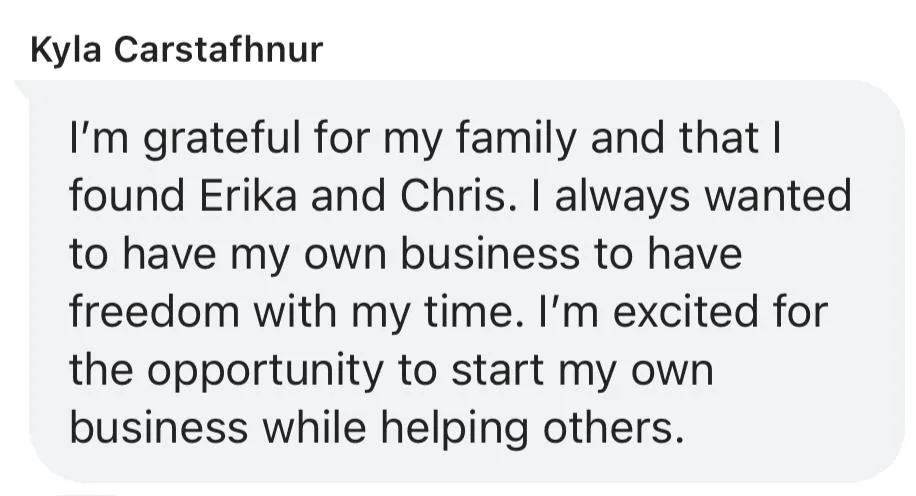Viewport: 916px width, 496px height.
Task: Tap the word grateful in the first line
Action: (222, 141)
